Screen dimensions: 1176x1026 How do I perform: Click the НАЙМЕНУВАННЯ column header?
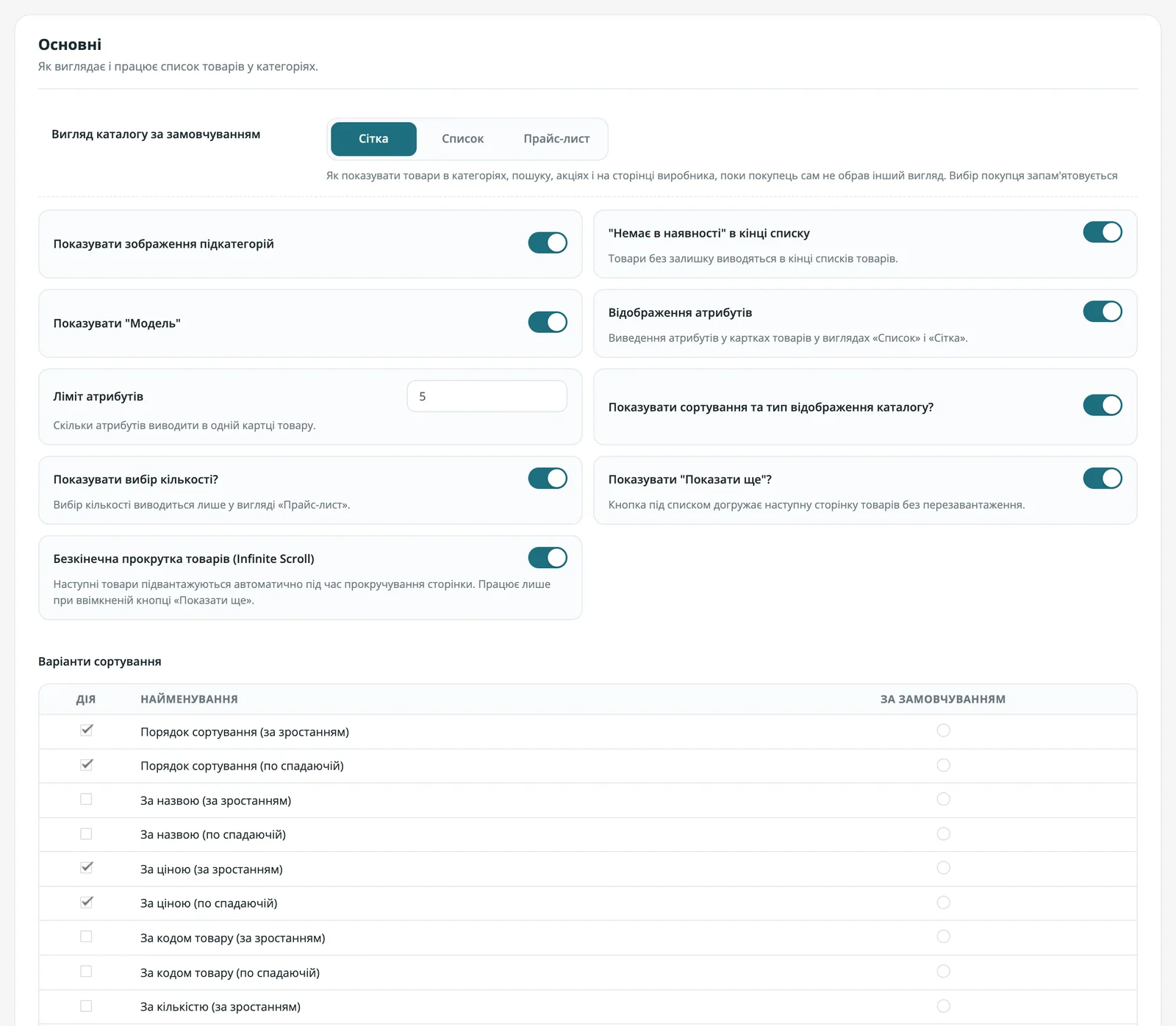coord(189,699)
